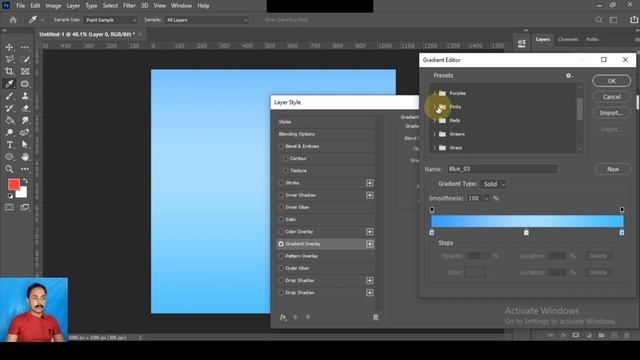
Task: Select the Eraser tool
Action: click(x=25, y=108)
